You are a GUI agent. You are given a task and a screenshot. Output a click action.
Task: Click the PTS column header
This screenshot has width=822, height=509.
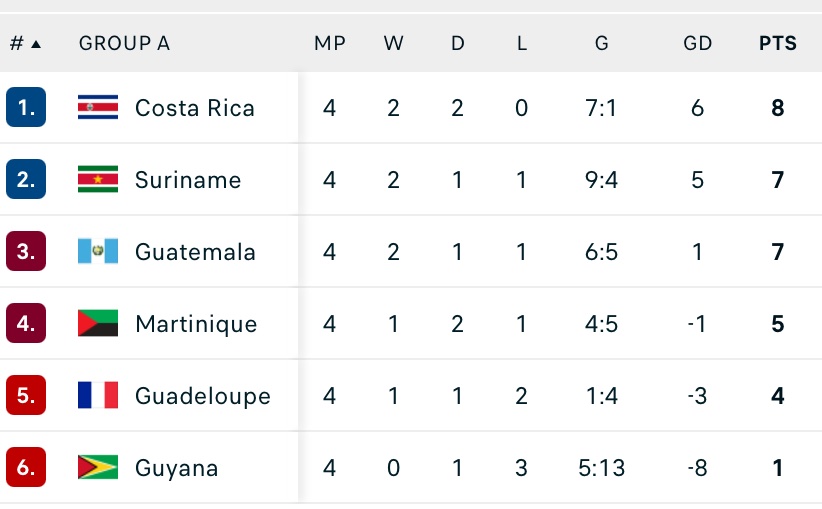click(x=778, y=44)
